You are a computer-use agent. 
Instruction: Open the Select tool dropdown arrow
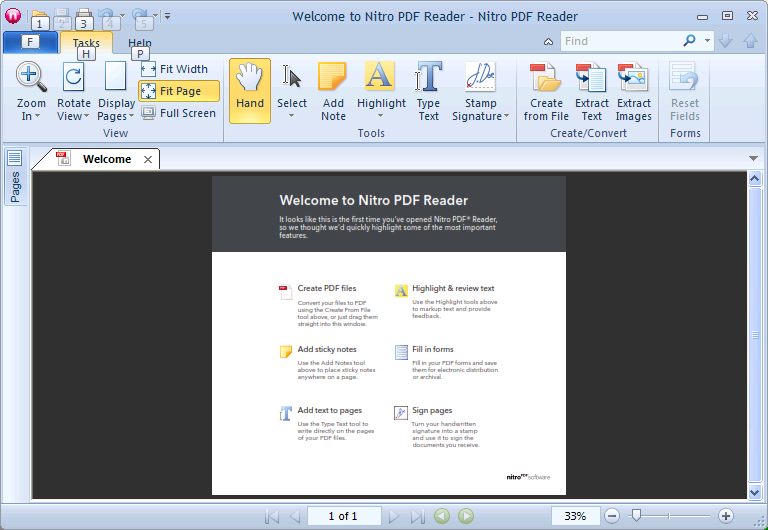point(291,117)
